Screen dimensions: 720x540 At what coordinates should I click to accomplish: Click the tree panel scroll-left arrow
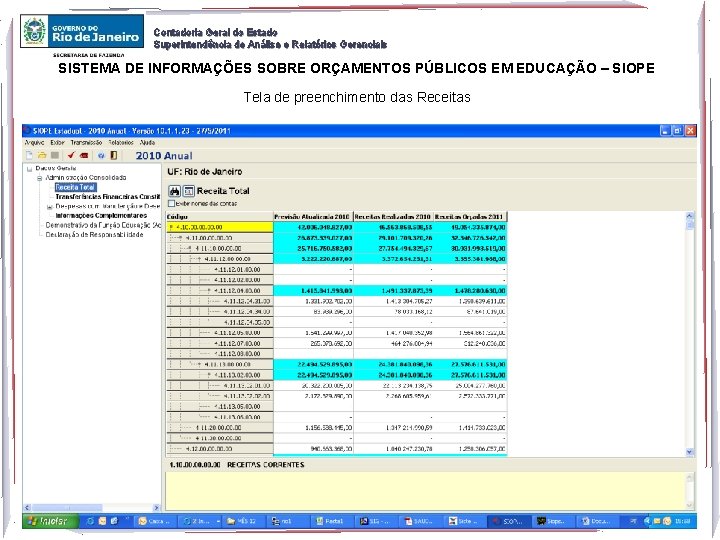tap(27, 508)
